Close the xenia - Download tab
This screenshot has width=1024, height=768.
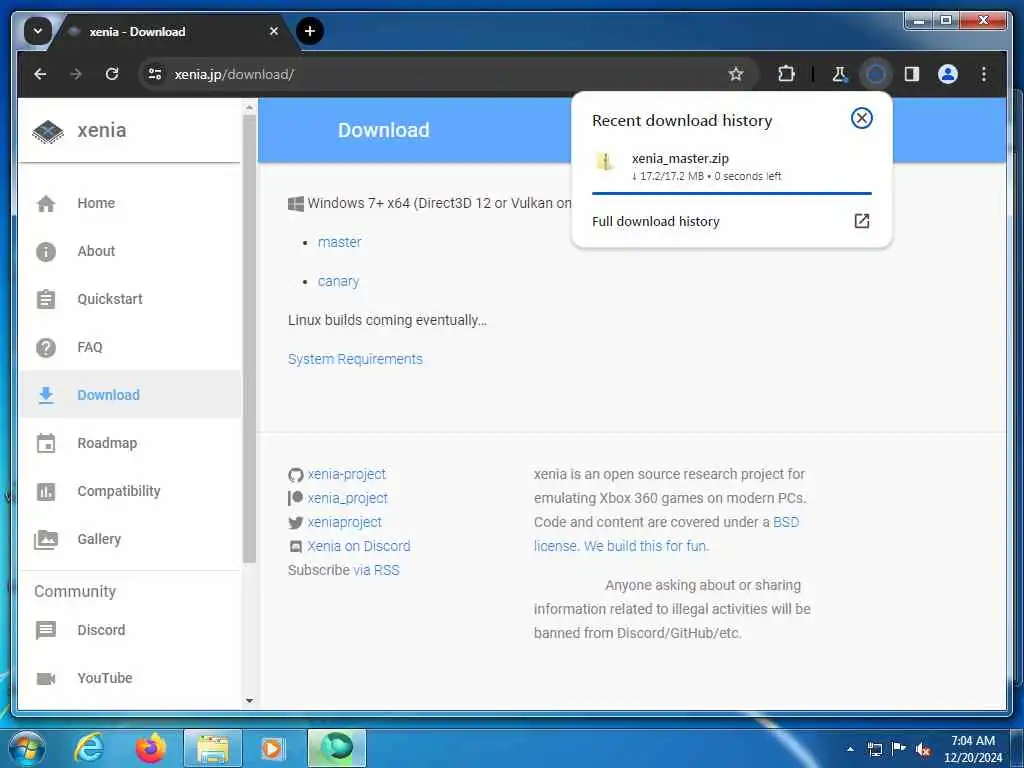(274, 31)
